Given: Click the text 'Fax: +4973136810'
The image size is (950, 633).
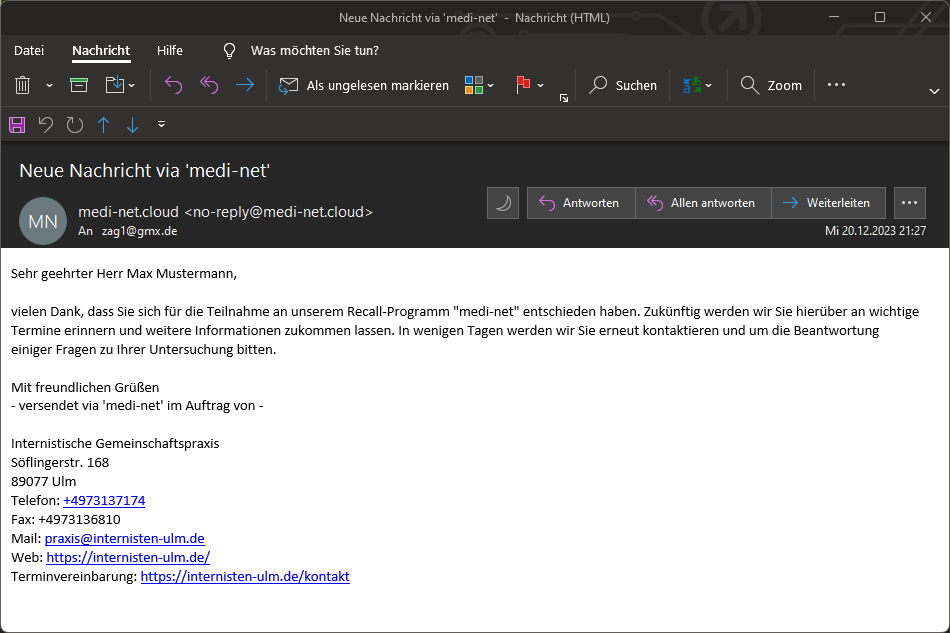Looking at the screenshot, I should tap(65, 520).
